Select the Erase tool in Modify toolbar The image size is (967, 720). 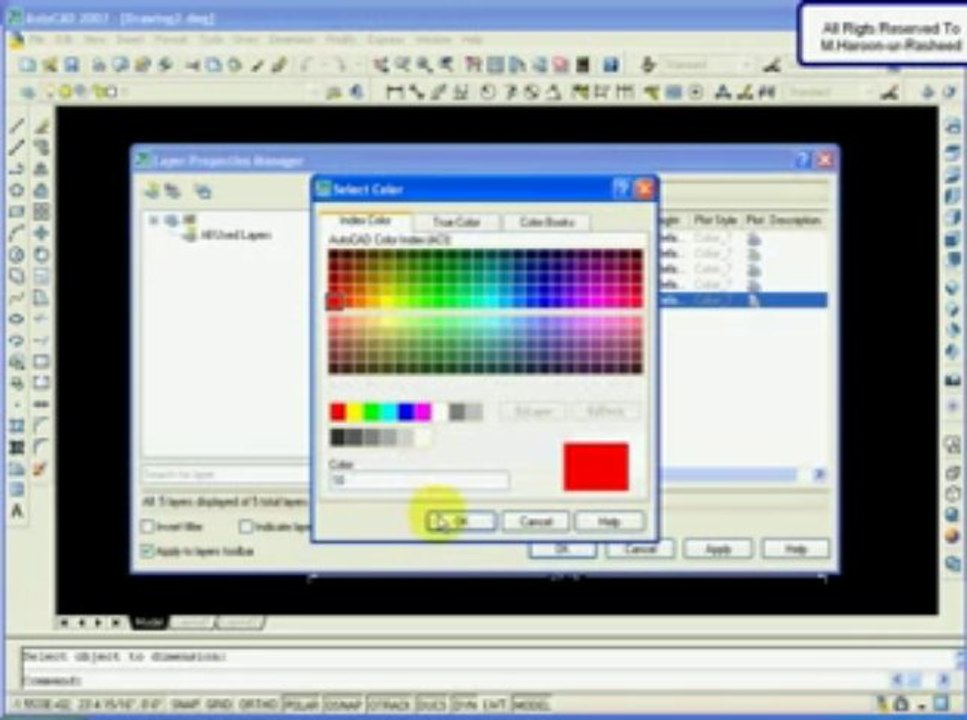[41, 126]
